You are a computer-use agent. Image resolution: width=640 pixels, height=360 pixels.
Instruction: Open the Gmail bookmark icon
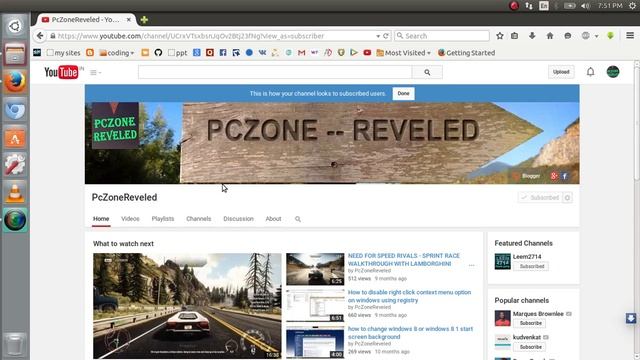[x=302, y=53]
